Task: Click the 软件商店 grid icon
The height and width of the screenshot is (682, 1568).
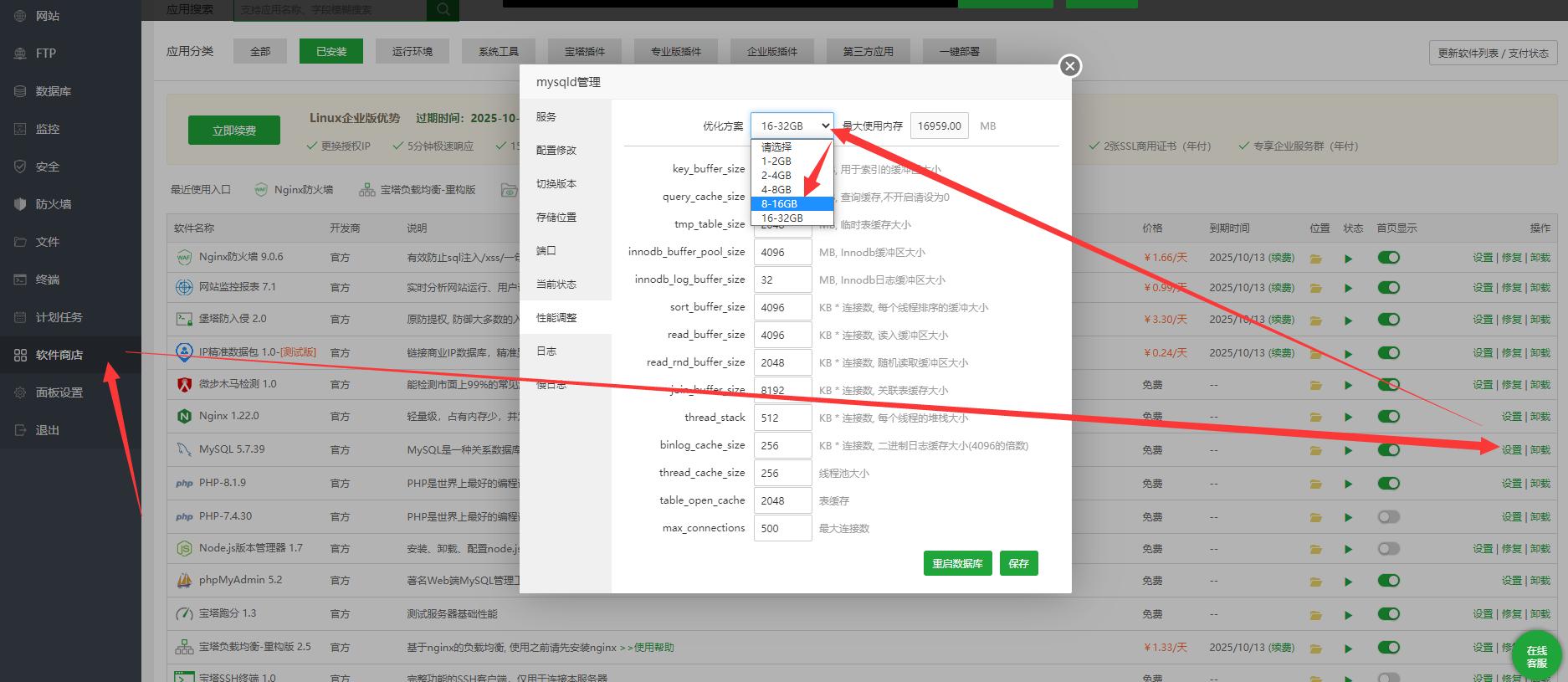Action: [x=20, y=355]
